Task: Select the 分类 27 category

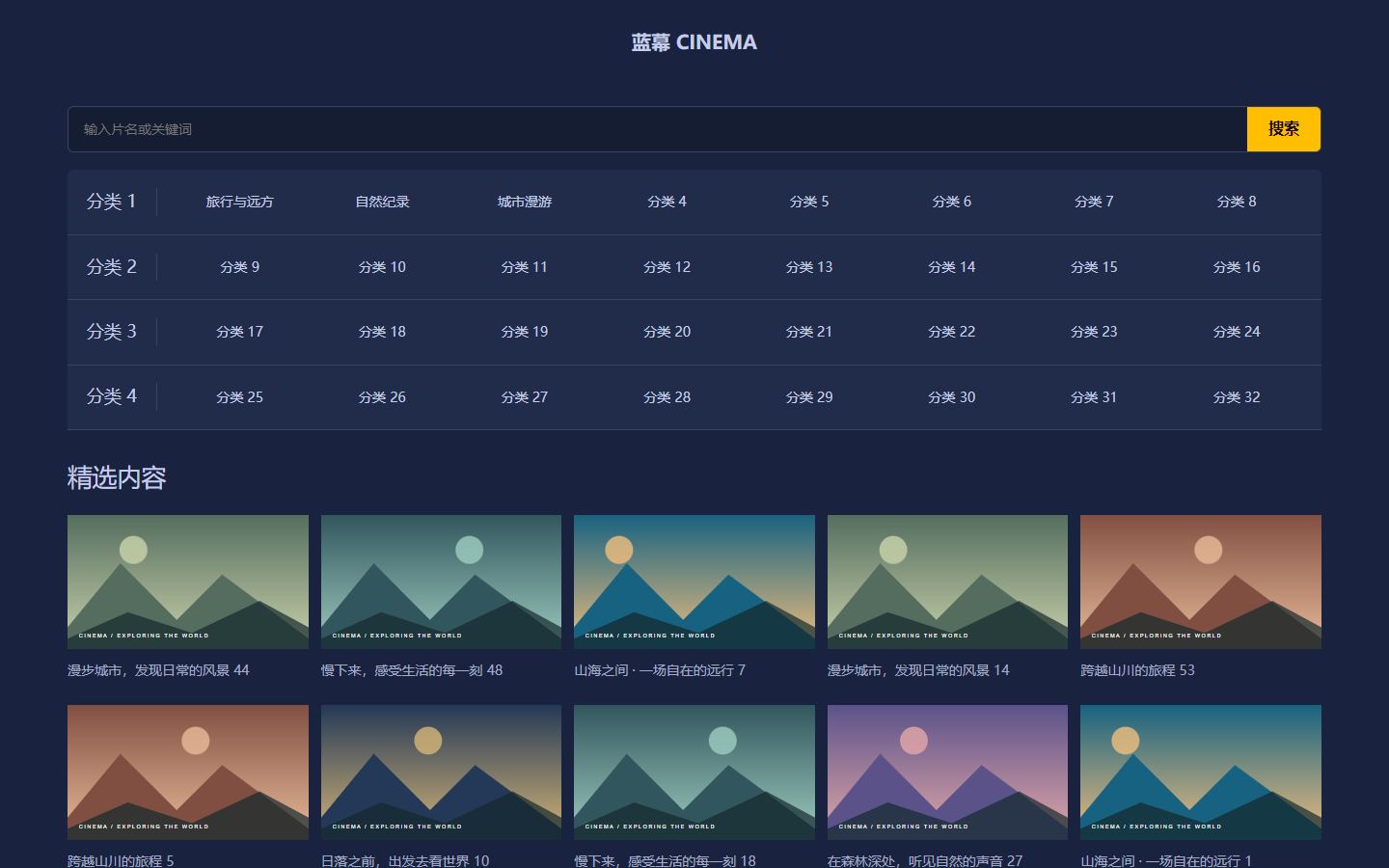Action: pyautogui.click(x=525, y=397)
